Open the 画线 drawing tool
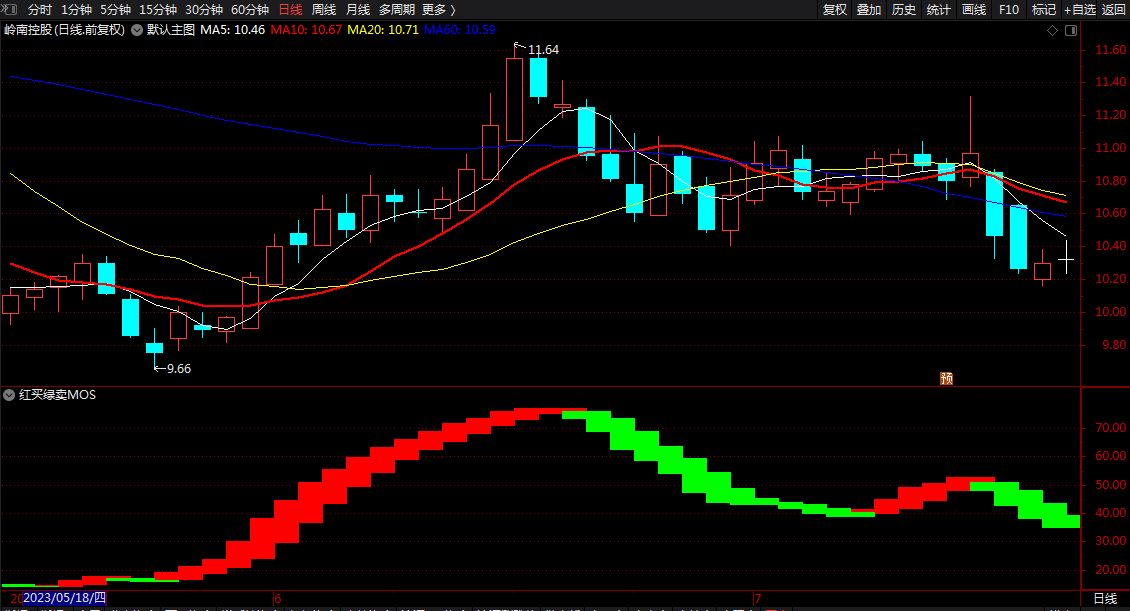The image size is (1130, 611). click(974, 9)
